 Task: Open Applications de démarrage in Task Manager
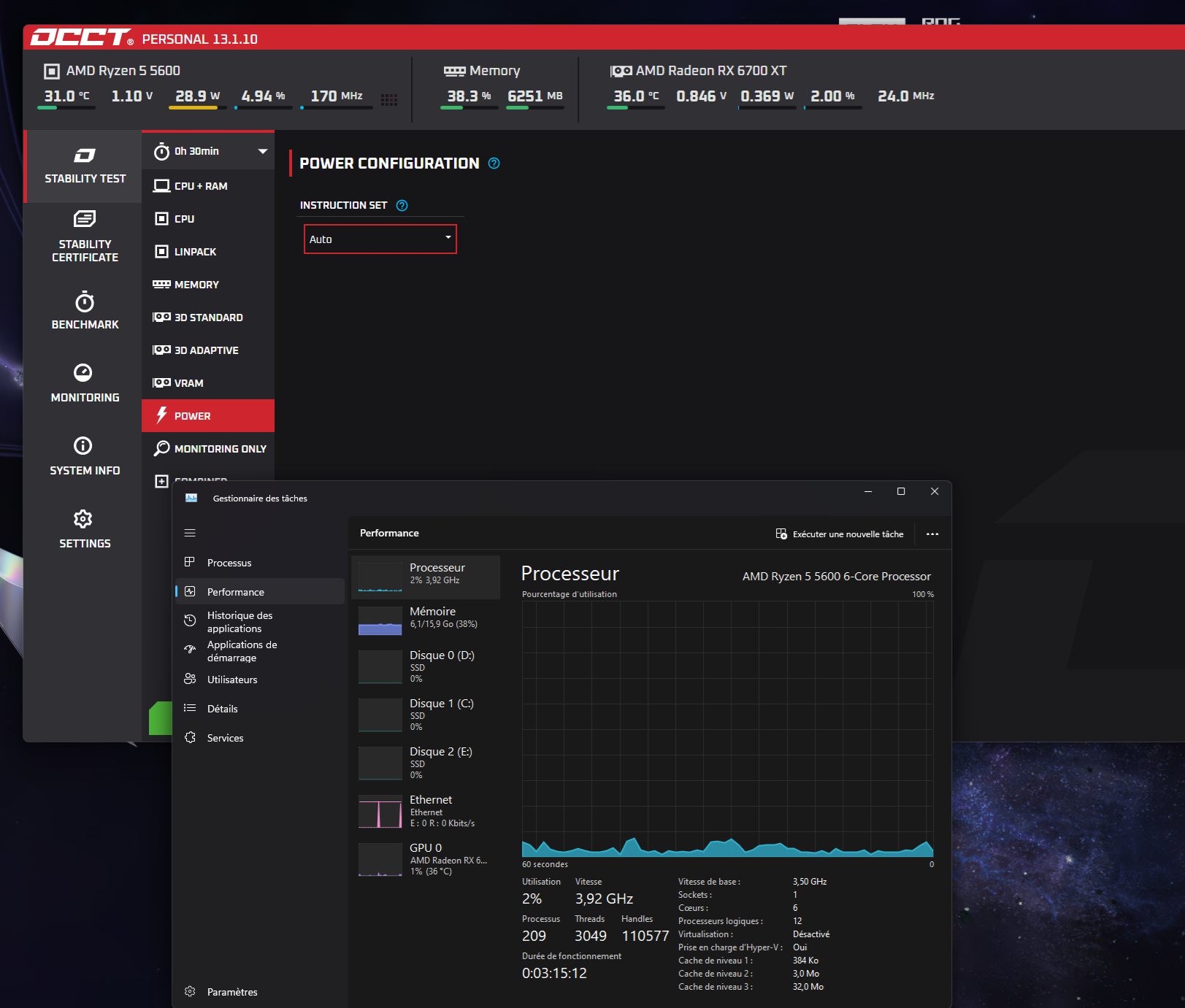(259, 651)
